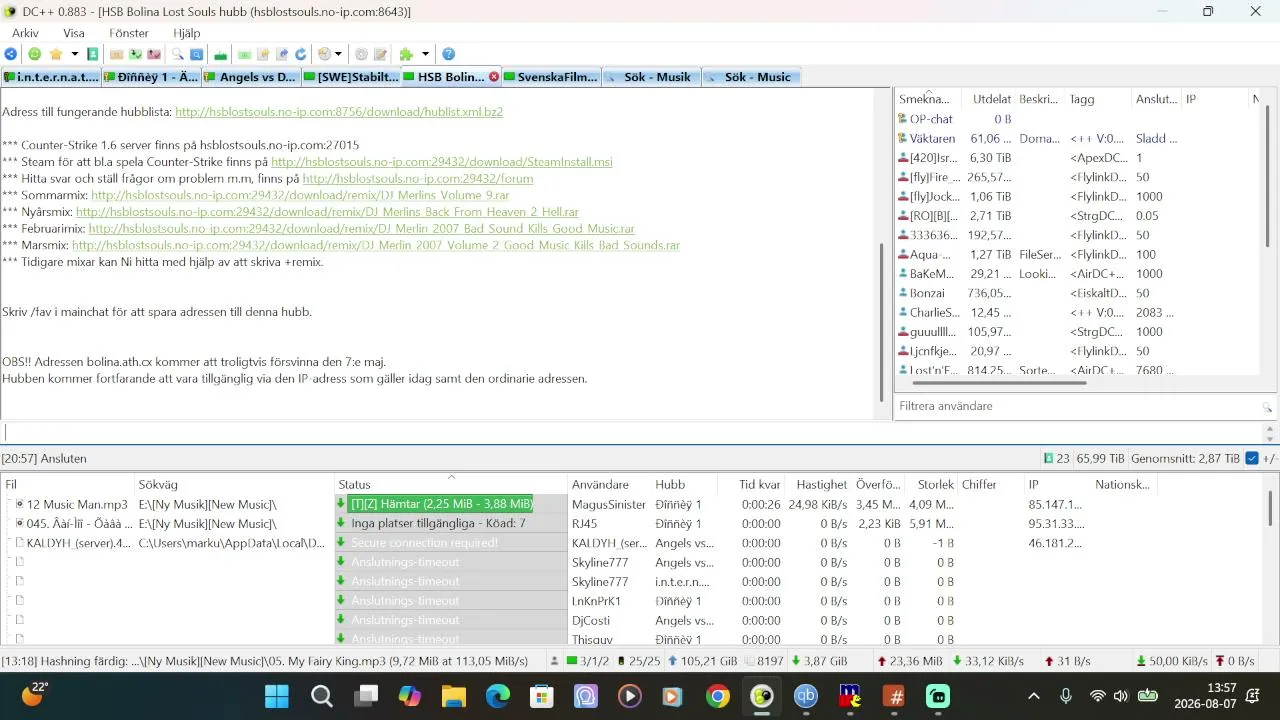Click the 50,00 KiB/s download limit status item
1280x720 pixels.
coord(1172,661)
